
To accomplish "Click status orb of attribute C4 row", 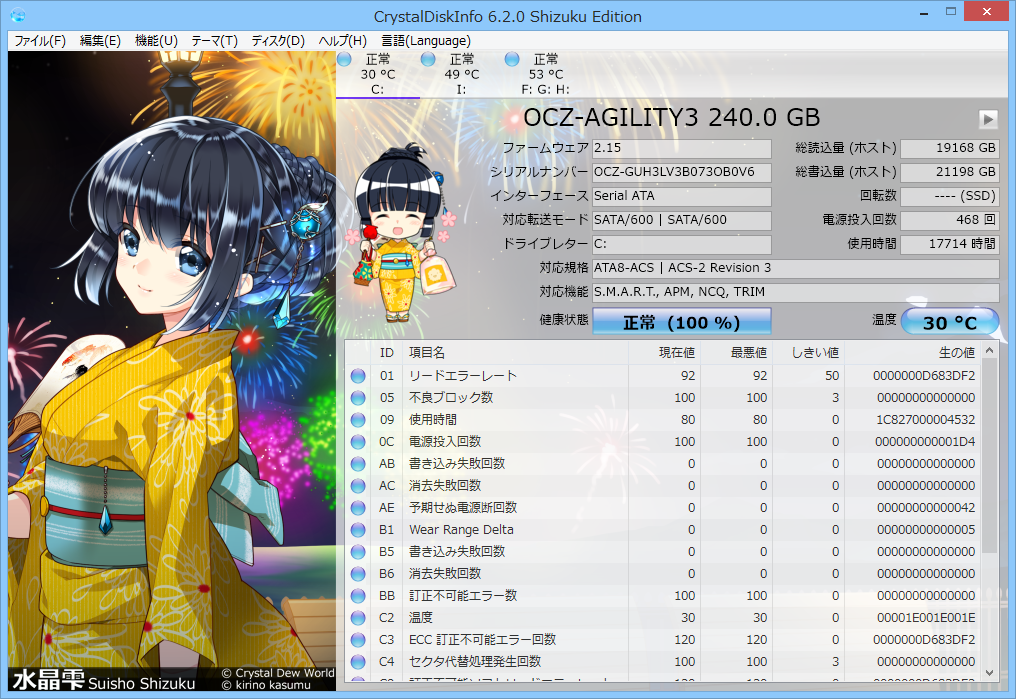I will pyautogui.click(x=358, y=662).
